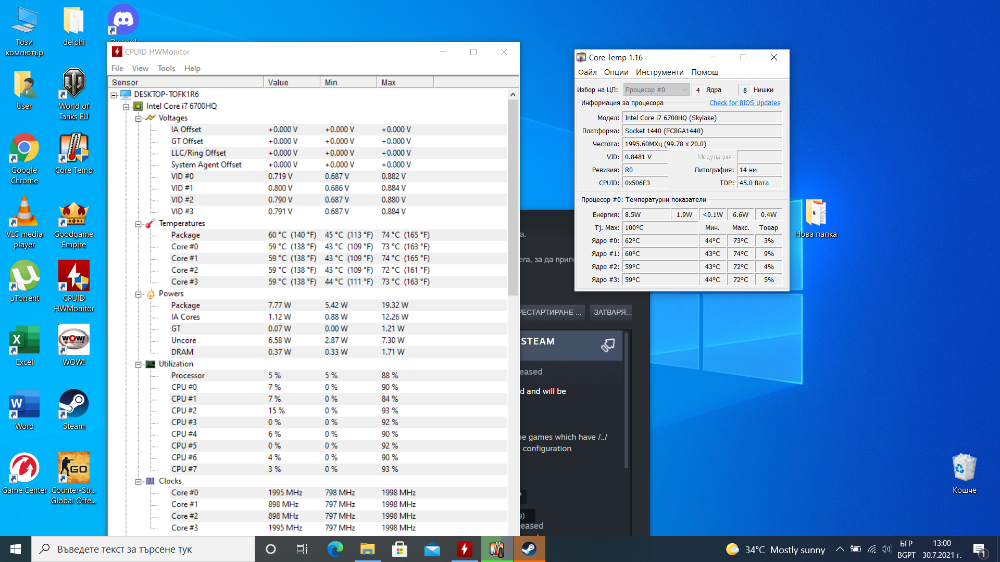Launch Excel from the desktop
The height and width of the screenshot is (562, 1000).
pos(24,346)
